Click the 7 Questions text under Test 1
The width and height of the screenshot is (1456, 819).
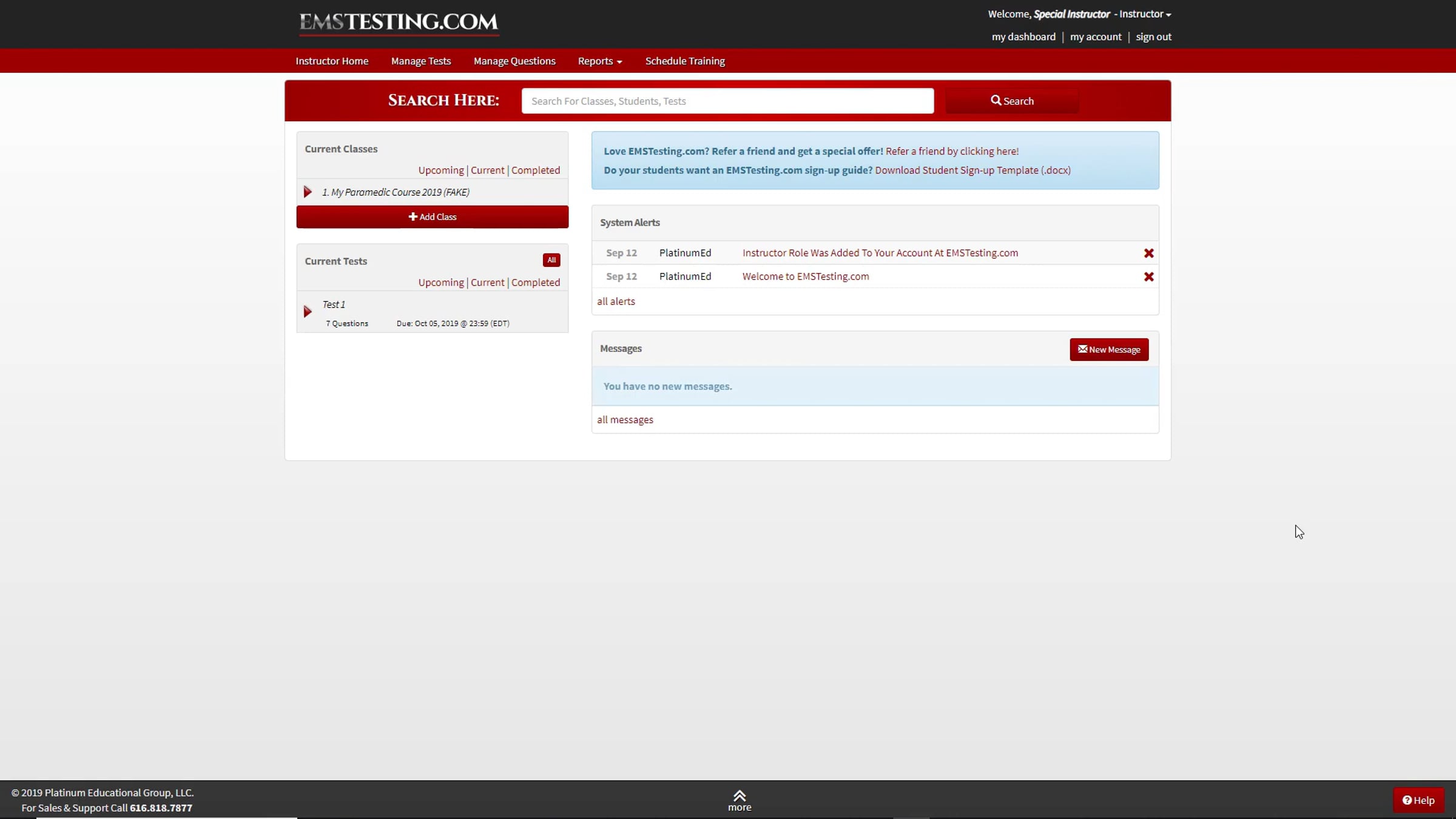tap(347, 324)
